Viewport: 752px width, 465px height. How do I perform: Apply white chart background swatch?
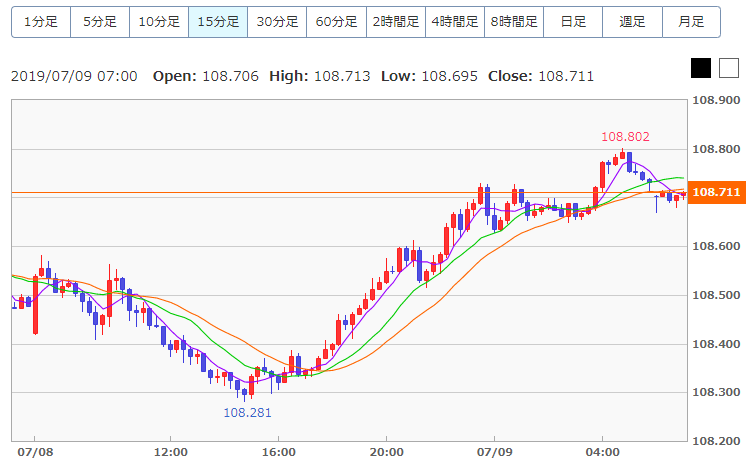[729, 68]
